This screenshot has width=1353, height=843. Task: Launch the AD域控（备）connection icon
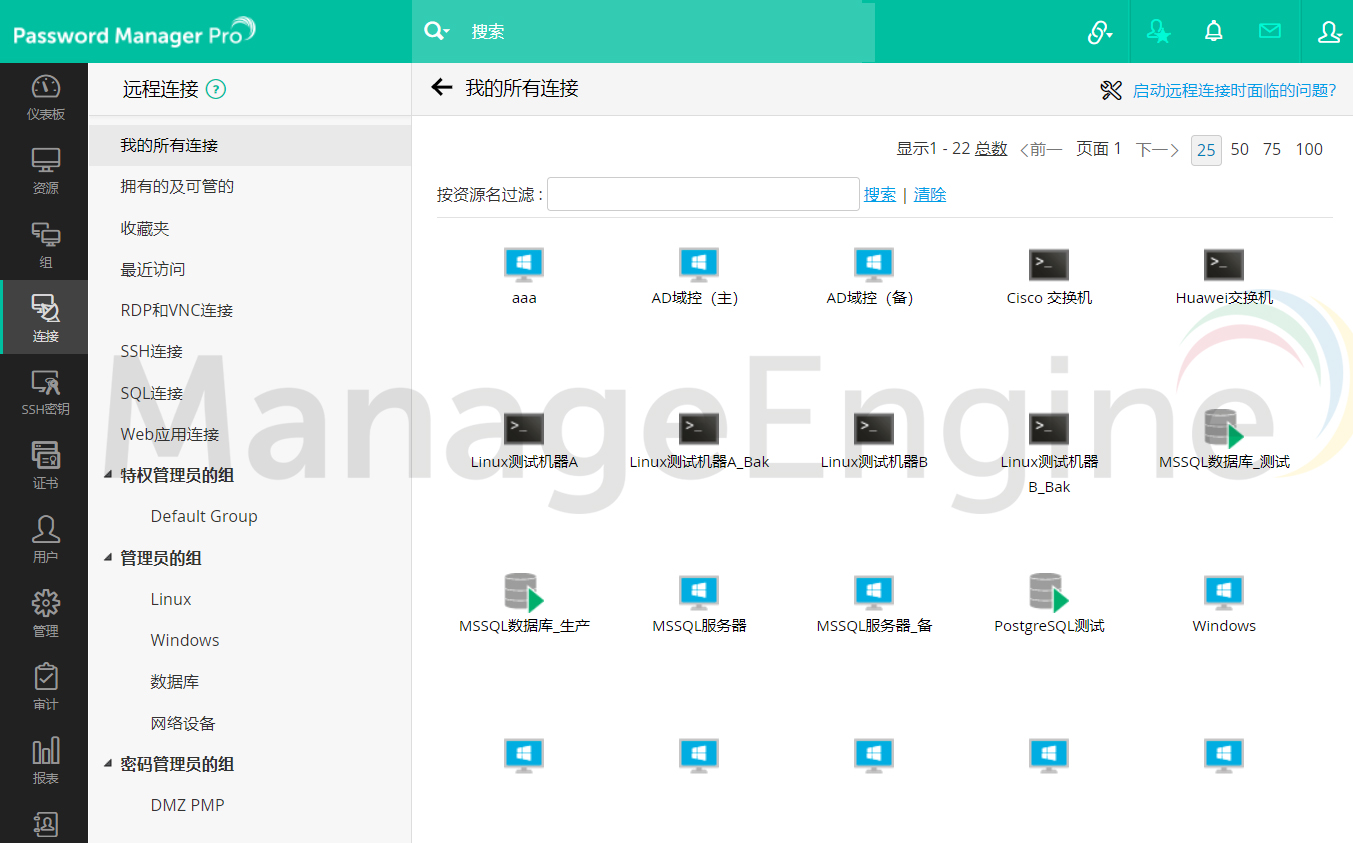click(874, 265)
